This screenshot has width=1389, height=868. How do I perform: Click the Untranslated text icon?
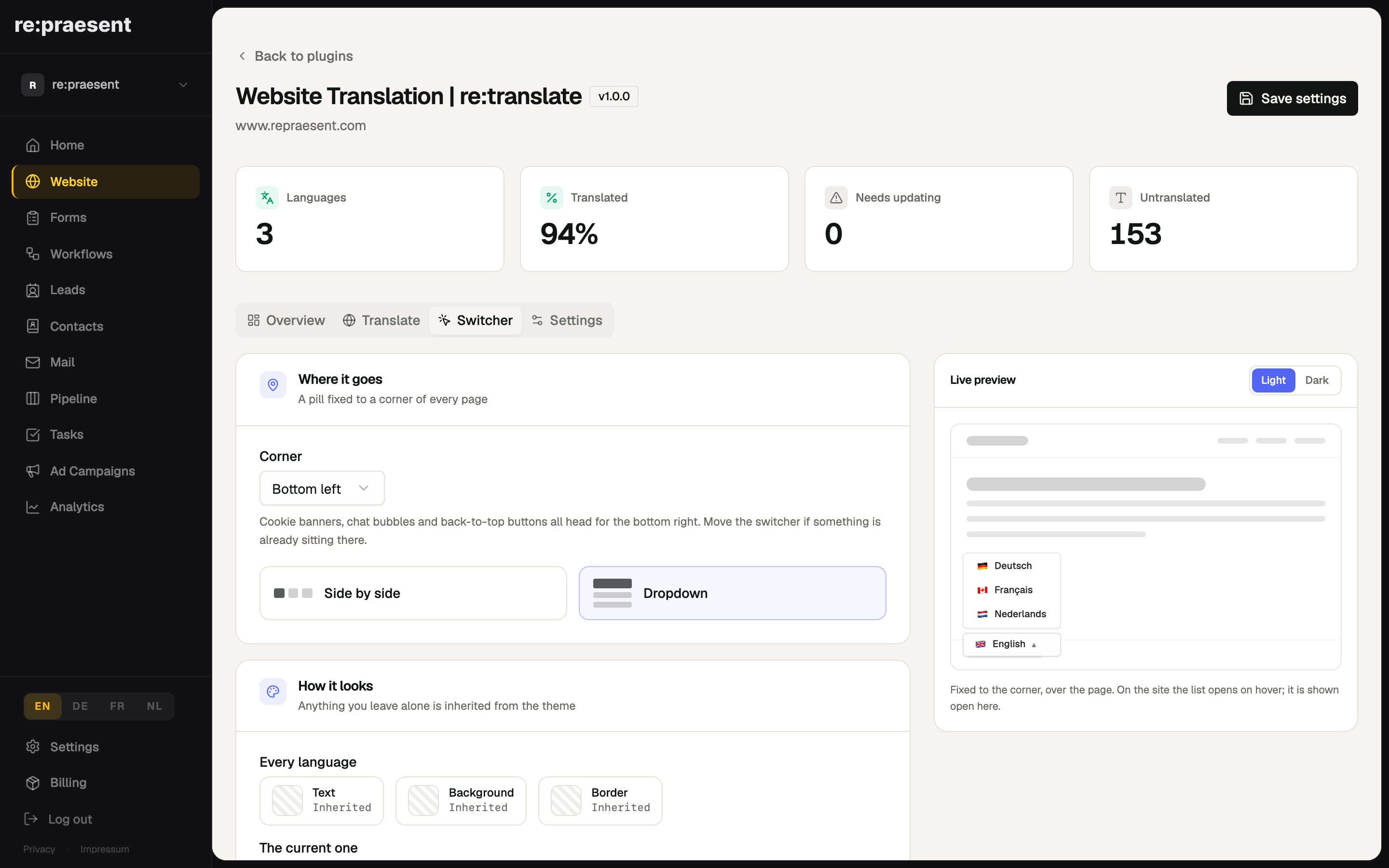coord(1120,198)
